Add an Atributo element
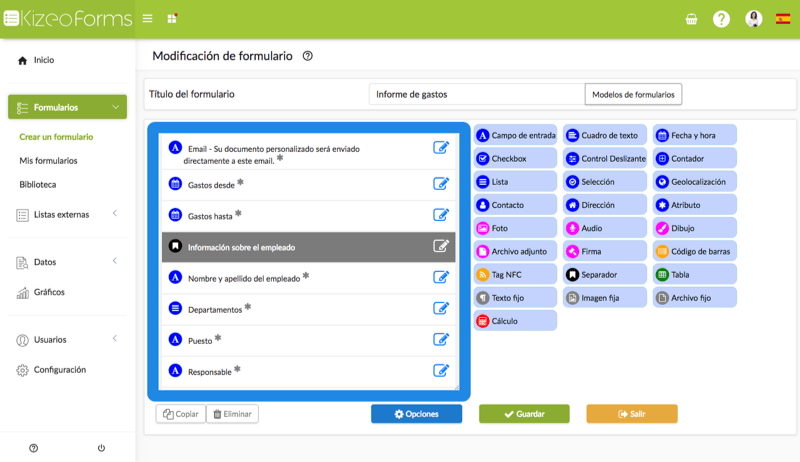This screenshot has width=800, height=462. [695, 205]
